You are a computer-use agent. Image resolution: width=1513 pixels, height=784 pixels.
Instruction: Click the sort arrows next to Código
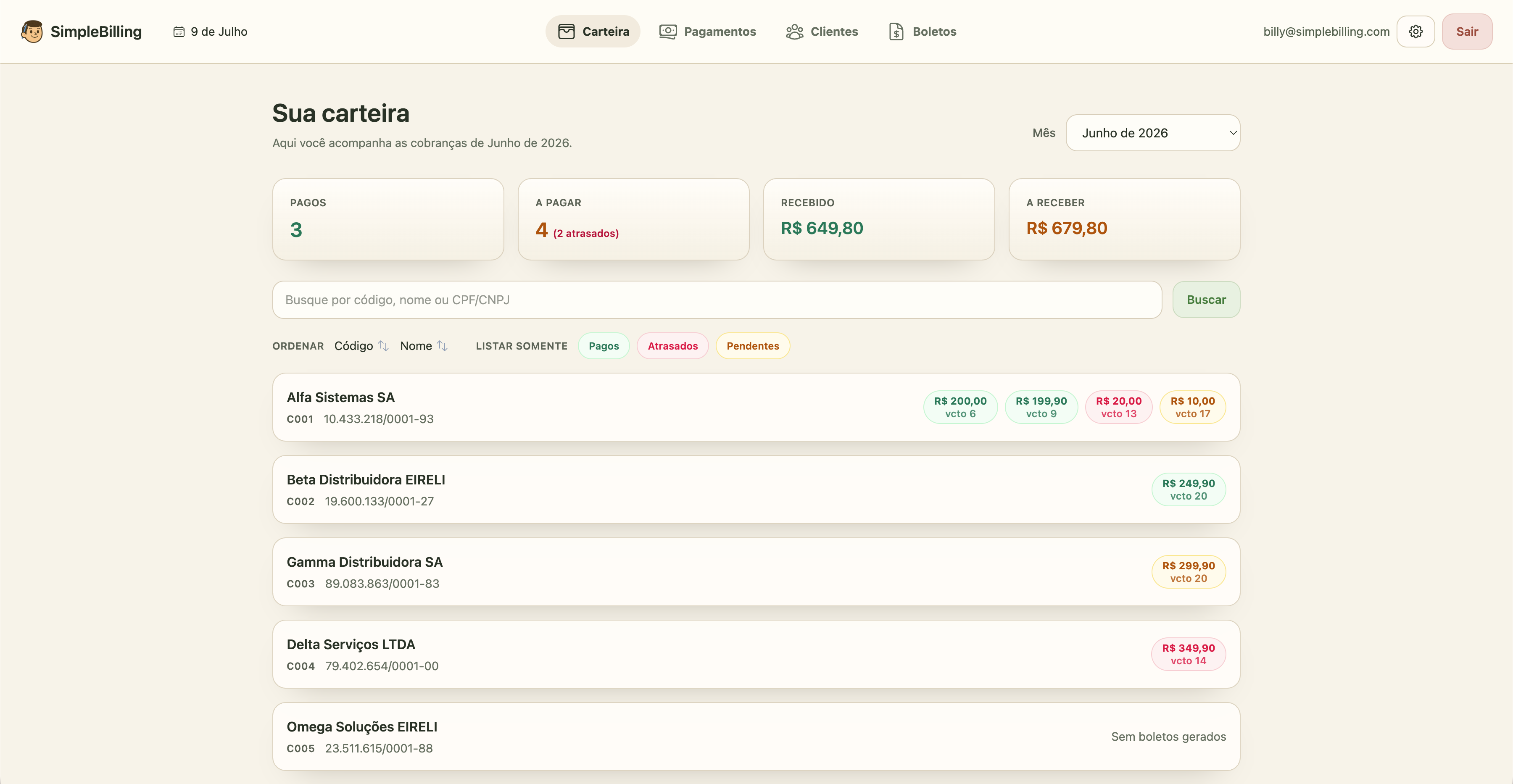tap(384, 346)
